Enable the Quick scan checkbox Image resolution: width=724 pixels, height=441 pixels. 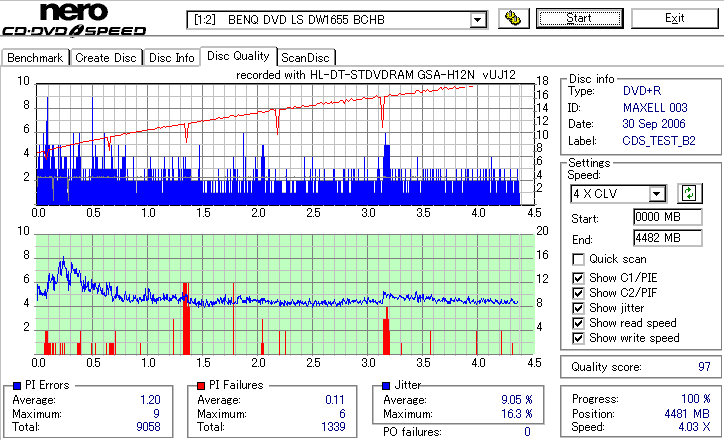pyautogui.click(x=578, y=259)
